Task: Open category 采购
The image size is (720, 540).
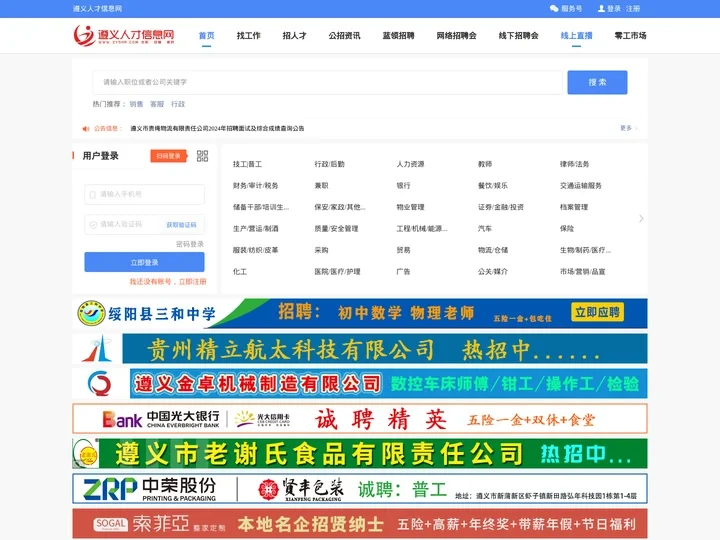Action: pos(321,250)
